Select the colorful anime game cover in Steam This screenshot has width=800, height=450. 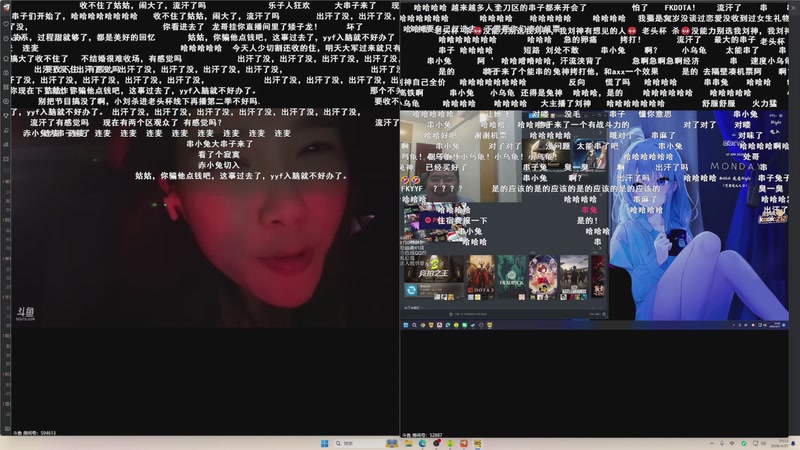(543, 275)
